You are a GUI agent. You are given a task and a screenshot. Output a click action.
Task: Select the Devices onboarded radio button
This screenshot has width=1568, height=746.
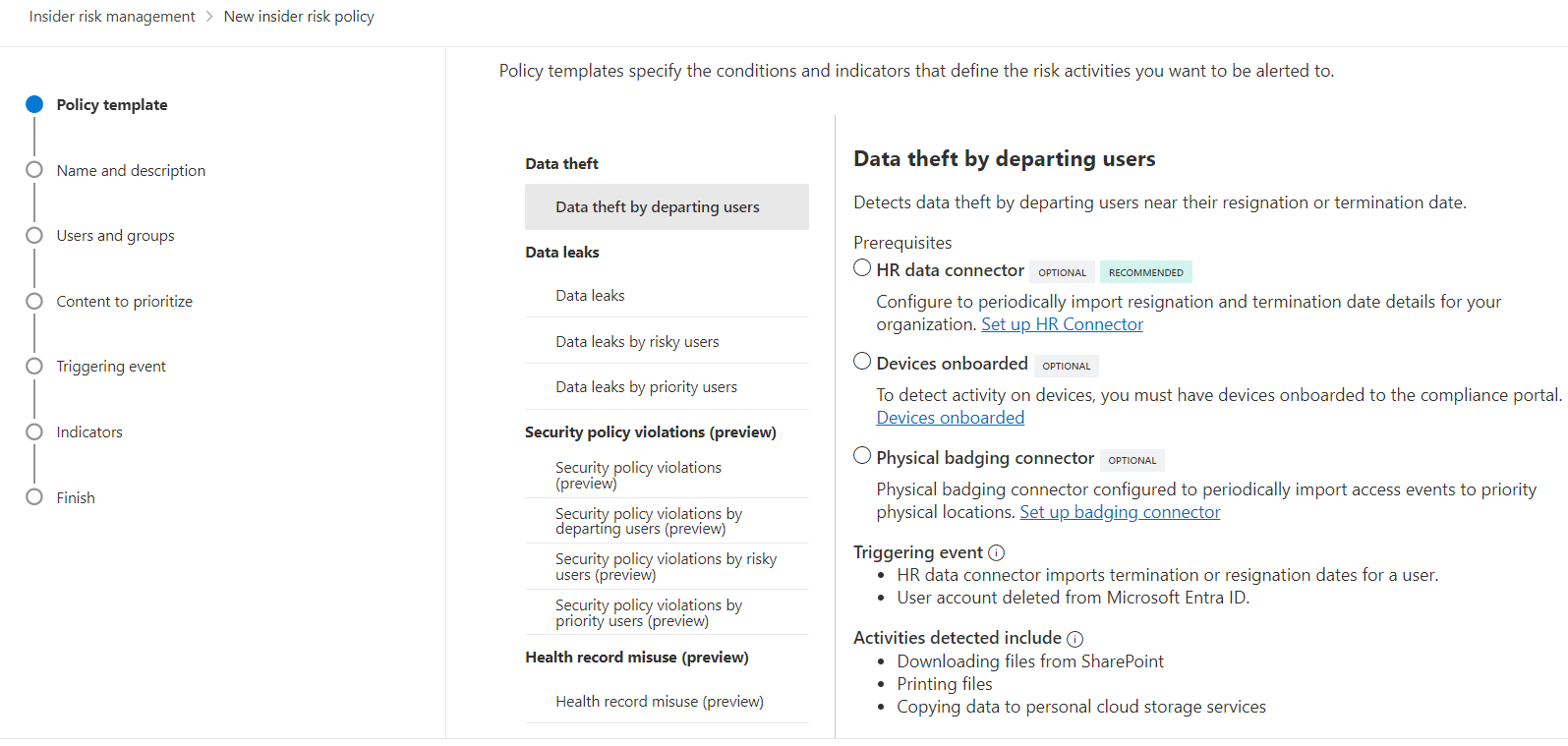tap(862, 361)
